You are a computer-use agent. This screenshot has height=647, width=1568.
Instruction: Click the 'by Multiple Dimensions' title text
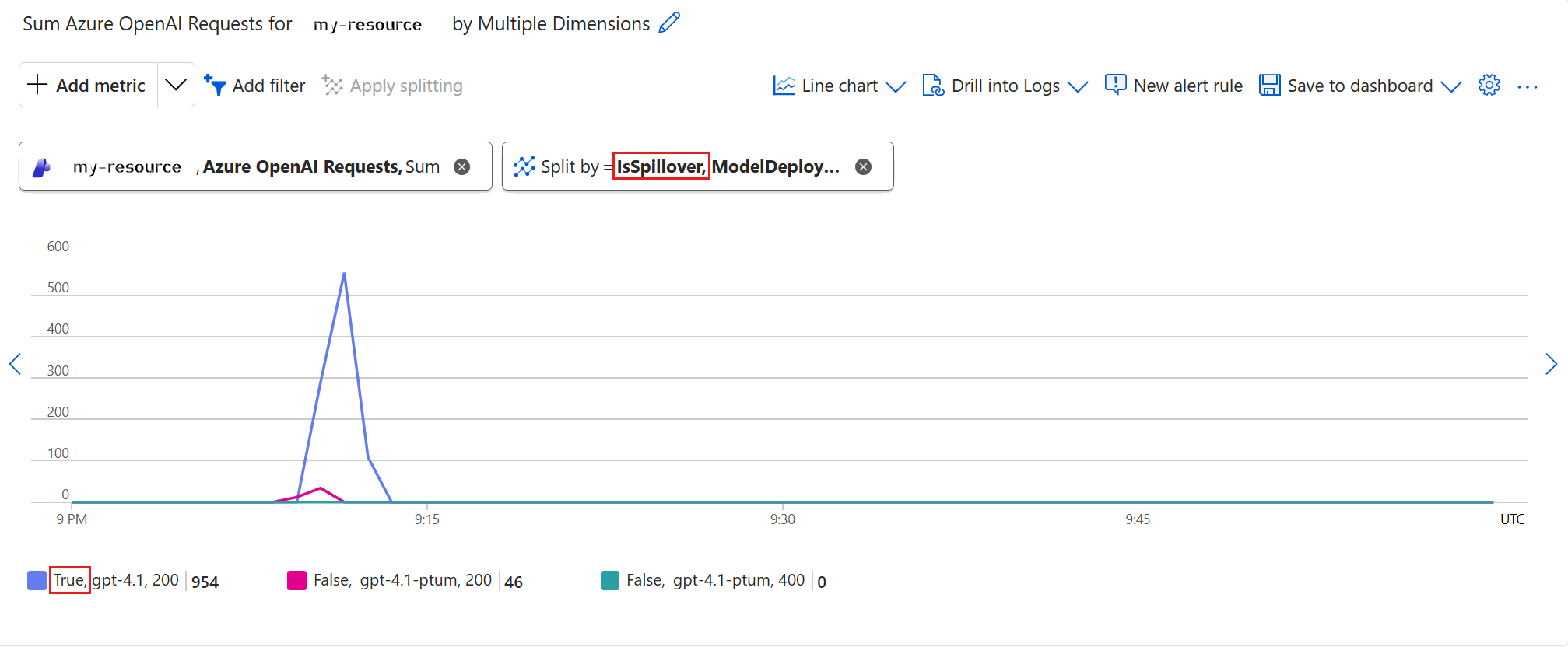(x=551, y=24)
